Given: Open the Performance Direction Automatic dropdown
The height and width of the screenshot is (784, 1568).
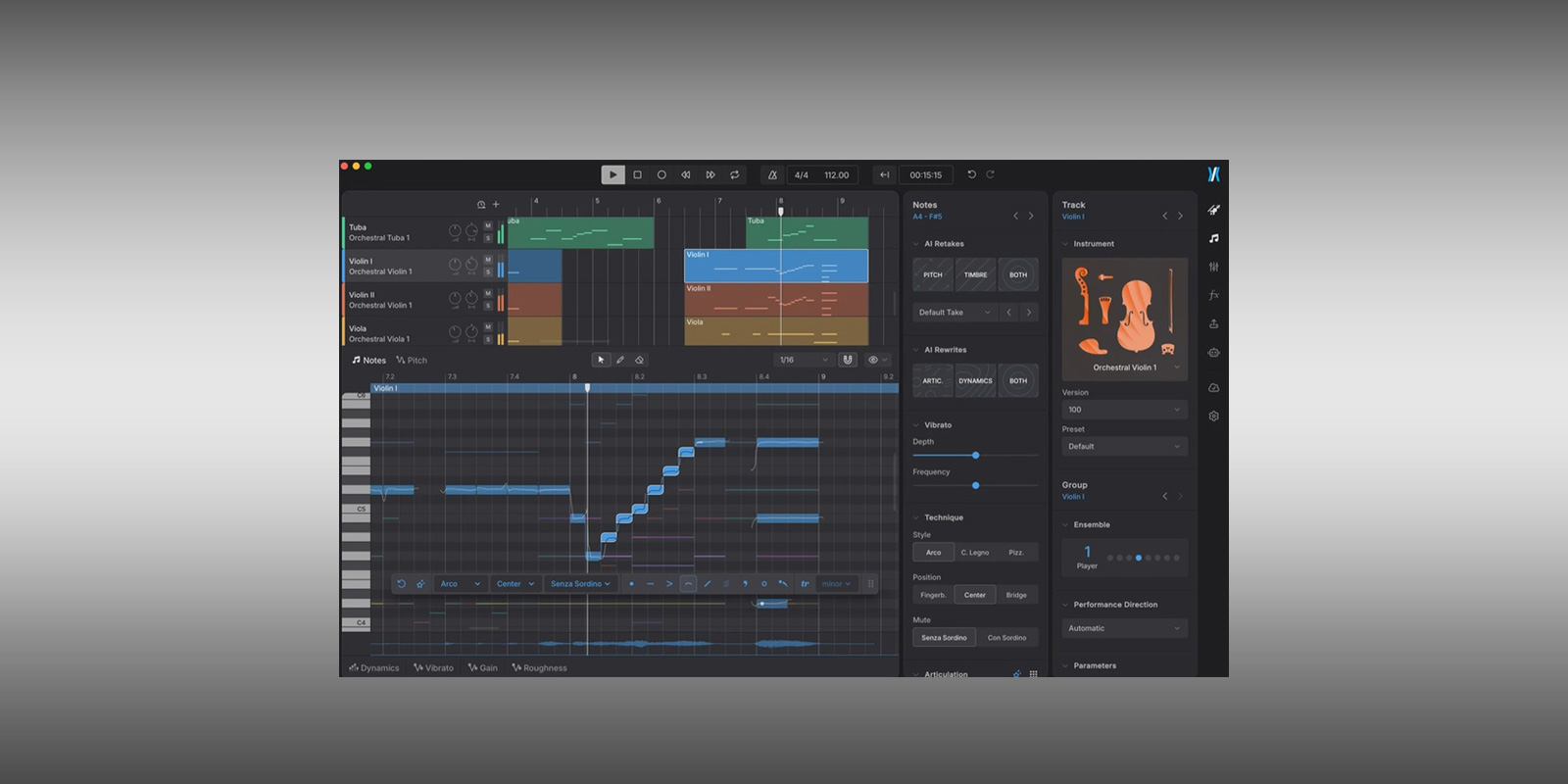Looking at the screenshot, I should 1125,628.
